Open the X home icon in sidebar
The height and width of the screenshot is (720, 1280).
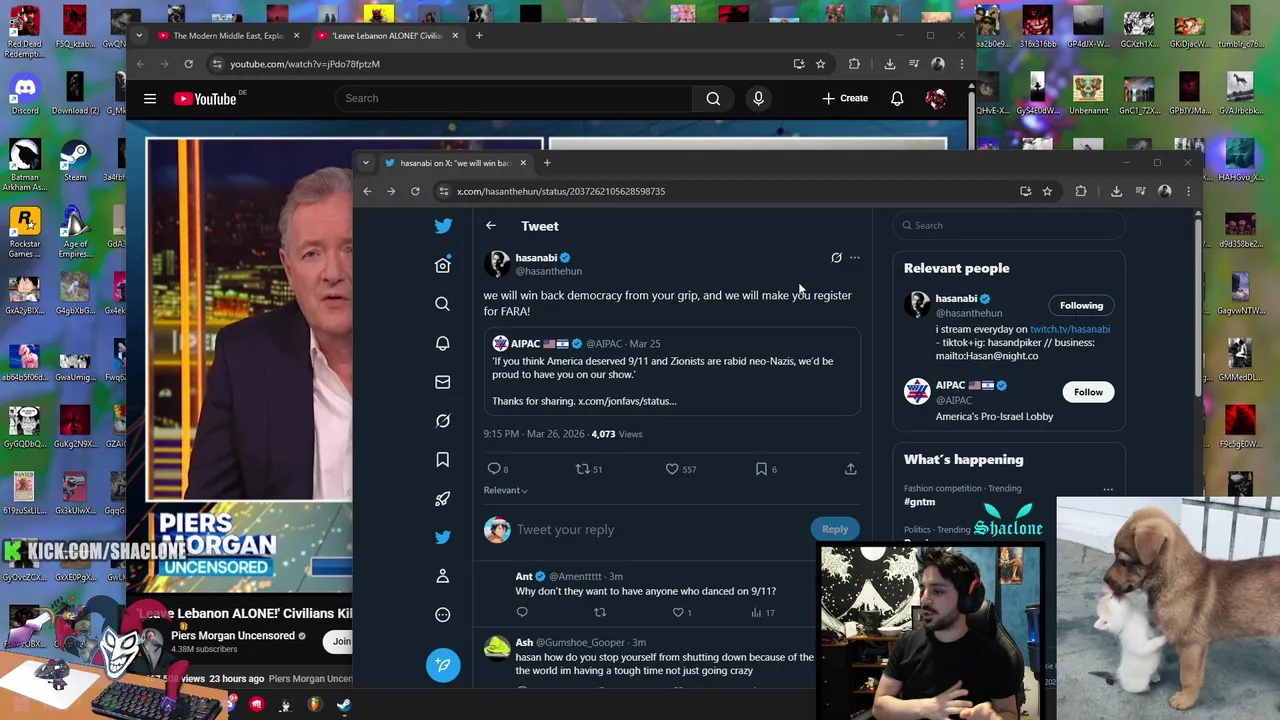click(x=443, y=265)
